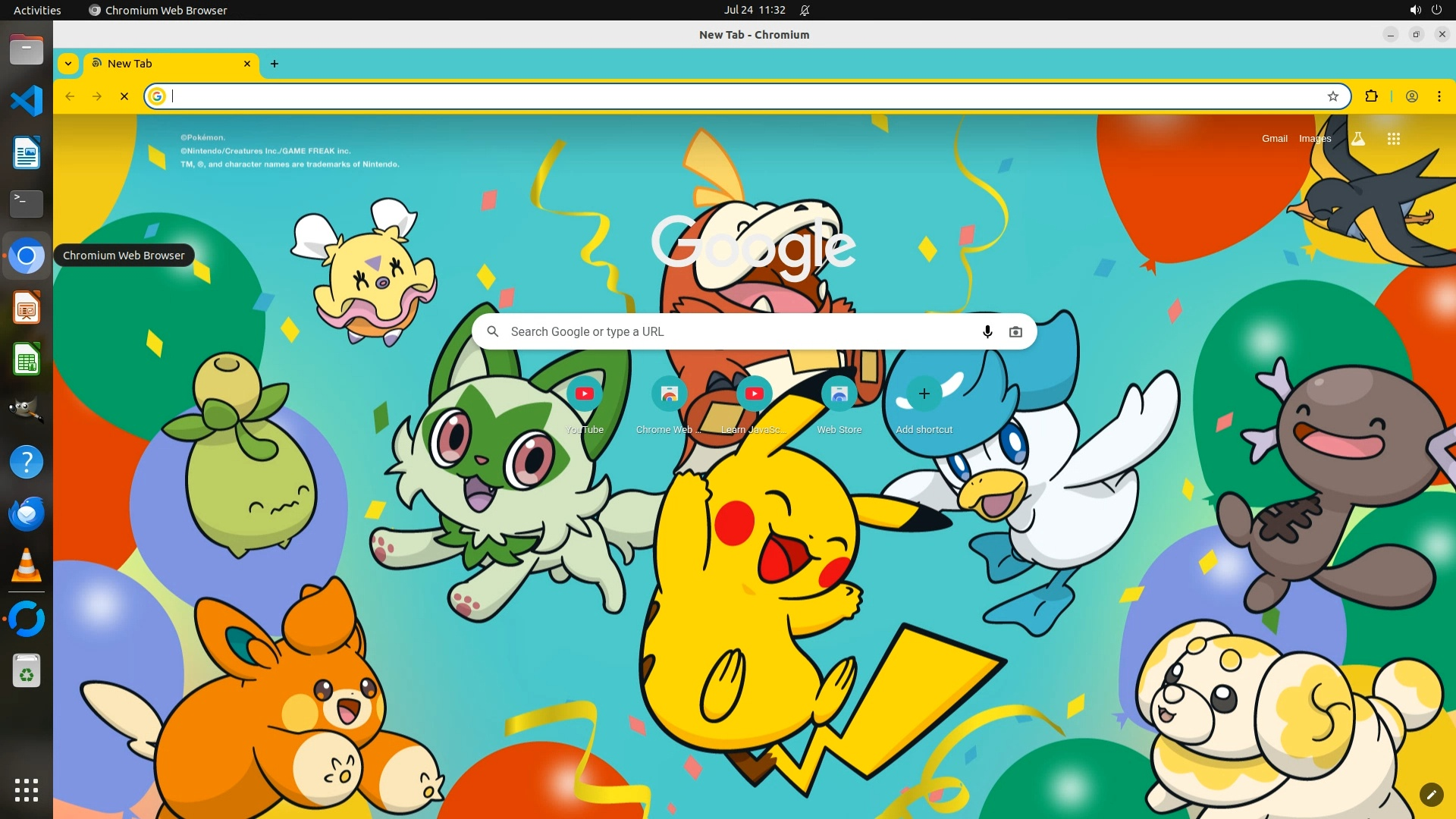
Task: Open the YouTube shortcut
Action: (585, 394)
